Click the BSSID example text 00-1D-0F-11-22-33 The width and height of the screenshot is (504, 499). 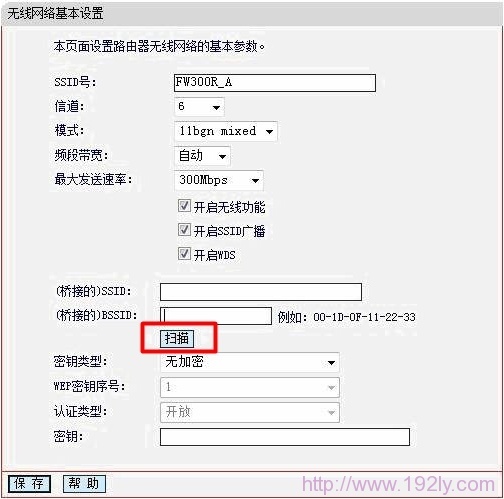click(x=364, y=317)
